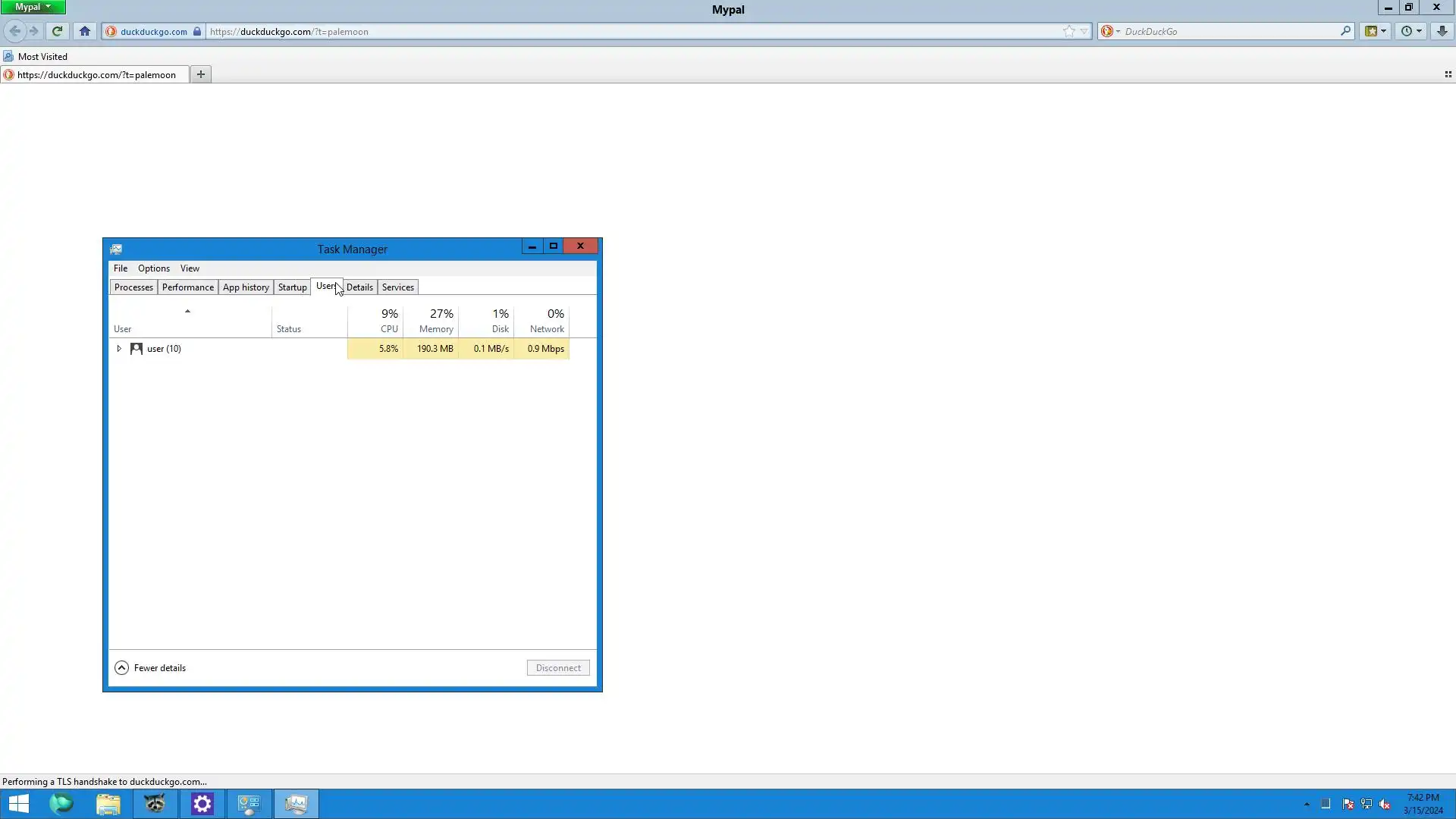Click the Disconnect button
Viewport: 1456px width, 819px height.
(x=558, y=668)
